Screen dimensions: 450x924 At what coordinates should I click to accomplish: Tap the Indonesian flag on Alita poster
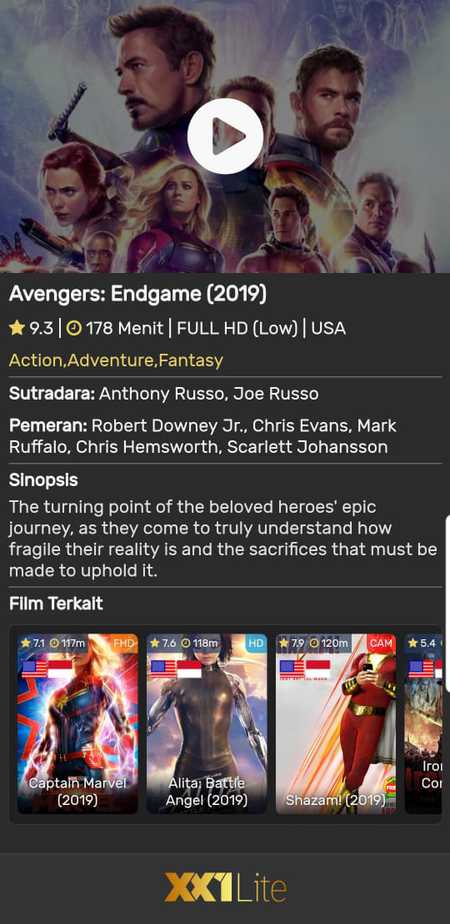189,669
